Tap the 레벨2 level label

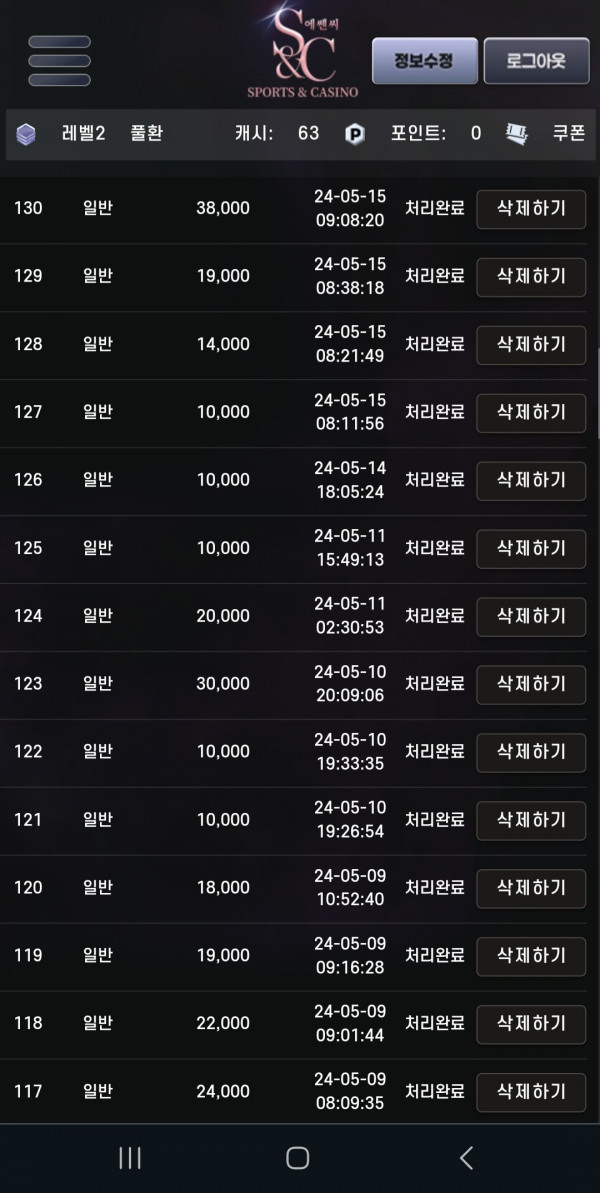(x=84, y=133)
